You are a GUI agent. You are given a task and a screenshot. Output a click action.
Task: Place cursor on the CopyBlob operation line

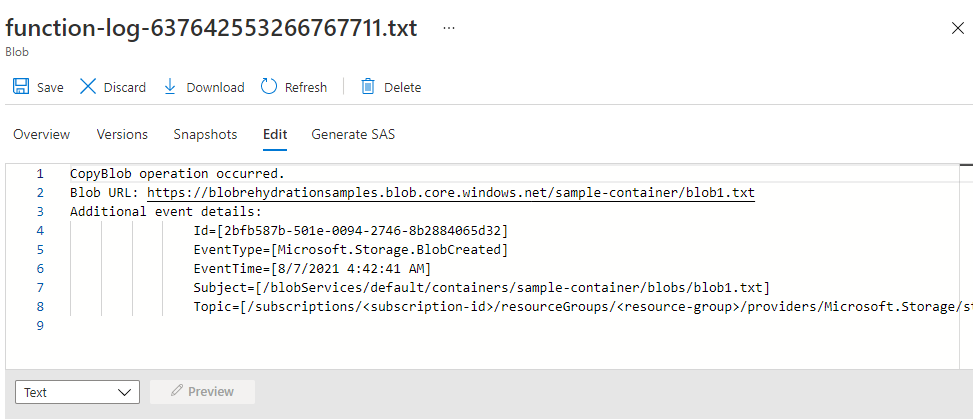[x=177, y=174]
